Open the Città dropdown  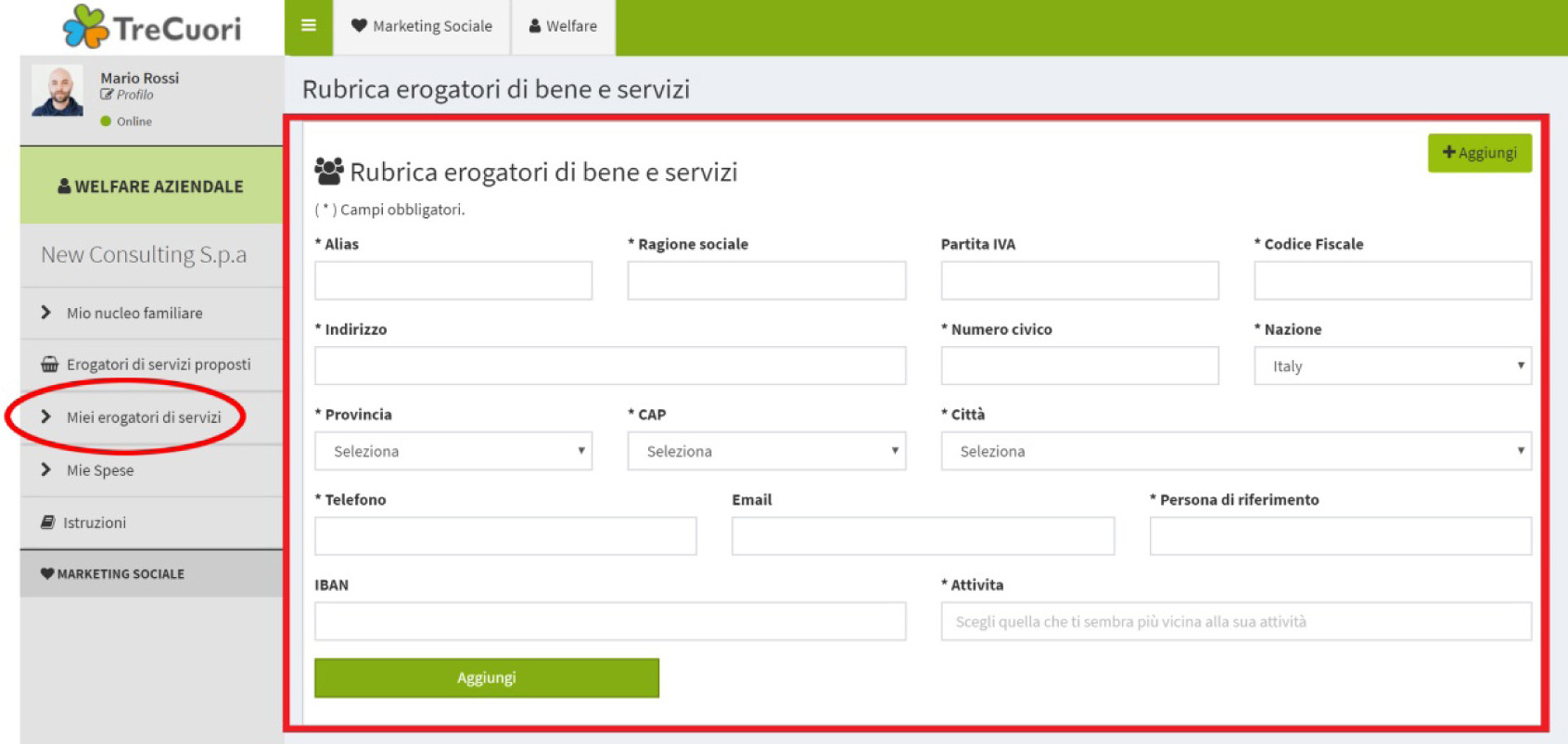[1236, 451]
